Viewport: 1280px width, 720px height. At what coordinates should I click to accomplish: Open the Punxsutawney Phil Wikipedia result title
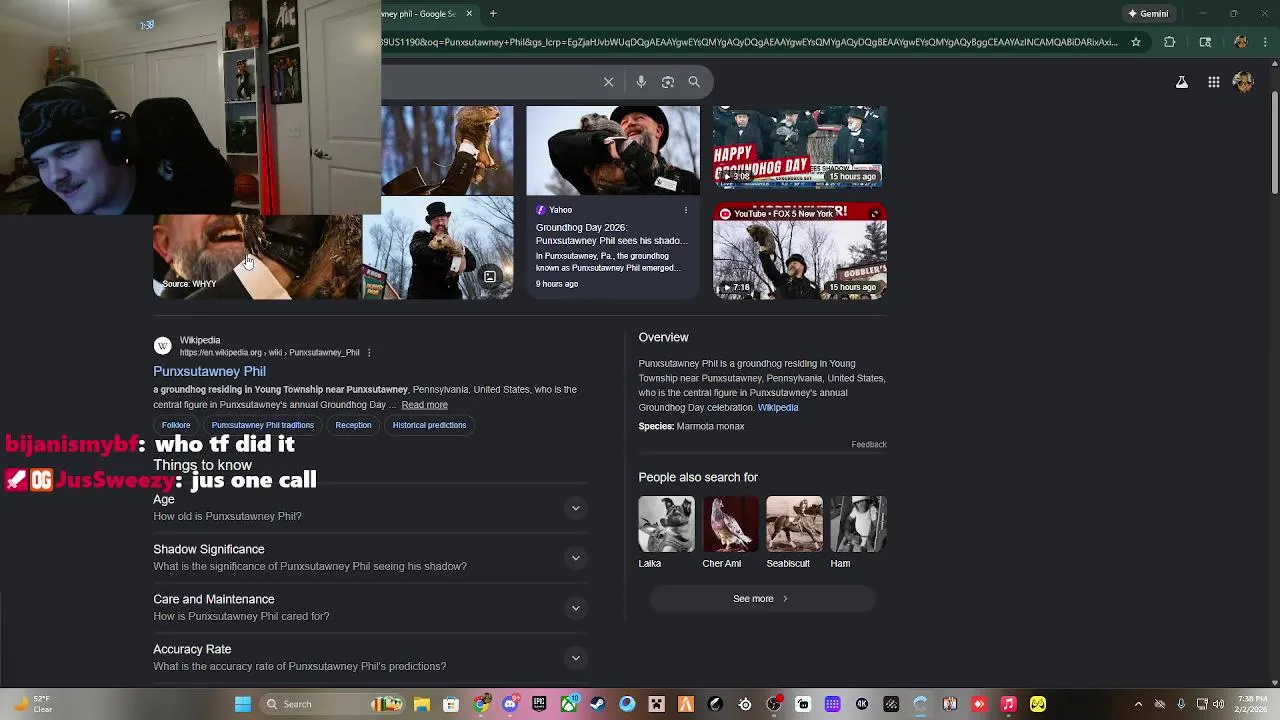(209, 371)
